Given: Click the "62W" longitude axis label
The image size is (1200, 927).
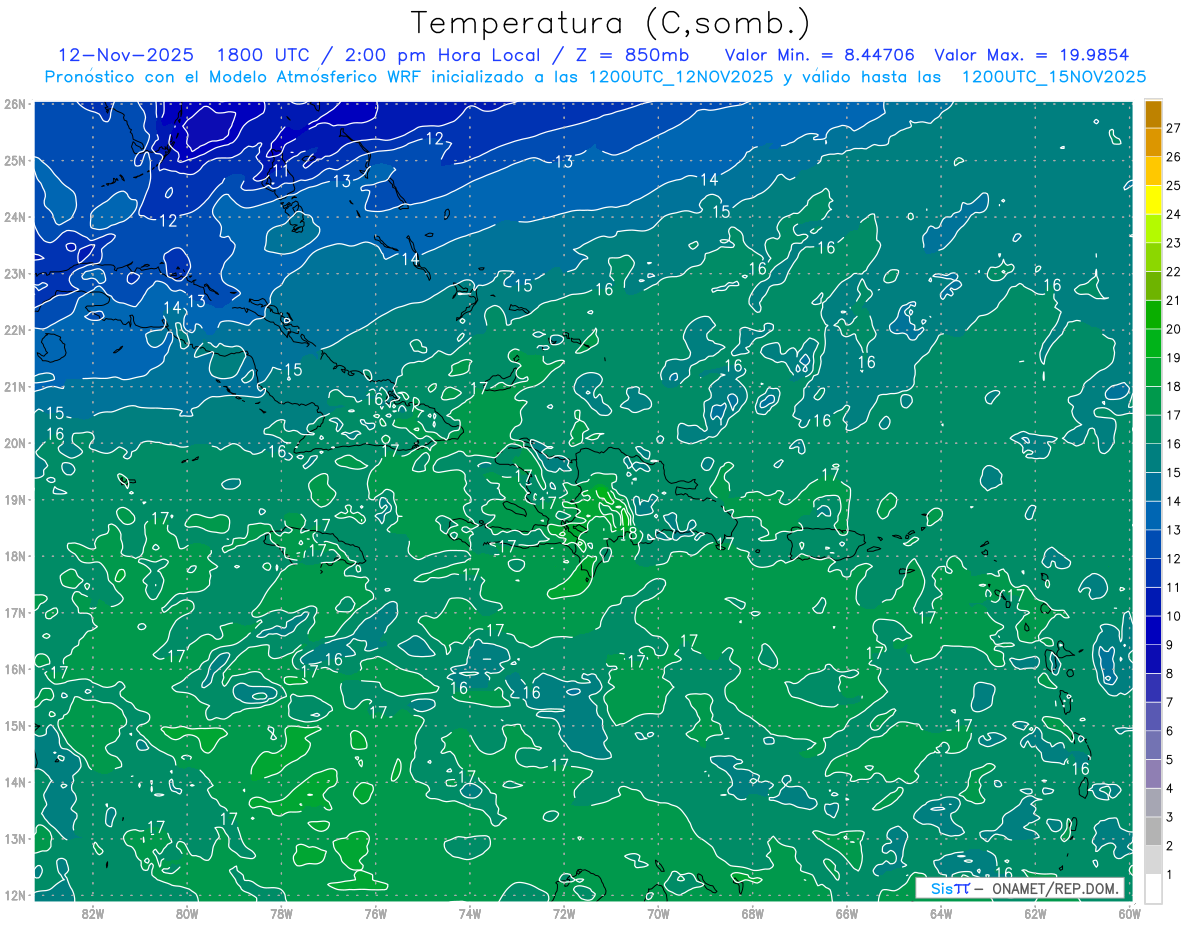Looking at the screenshot, I should [1035, 913].
